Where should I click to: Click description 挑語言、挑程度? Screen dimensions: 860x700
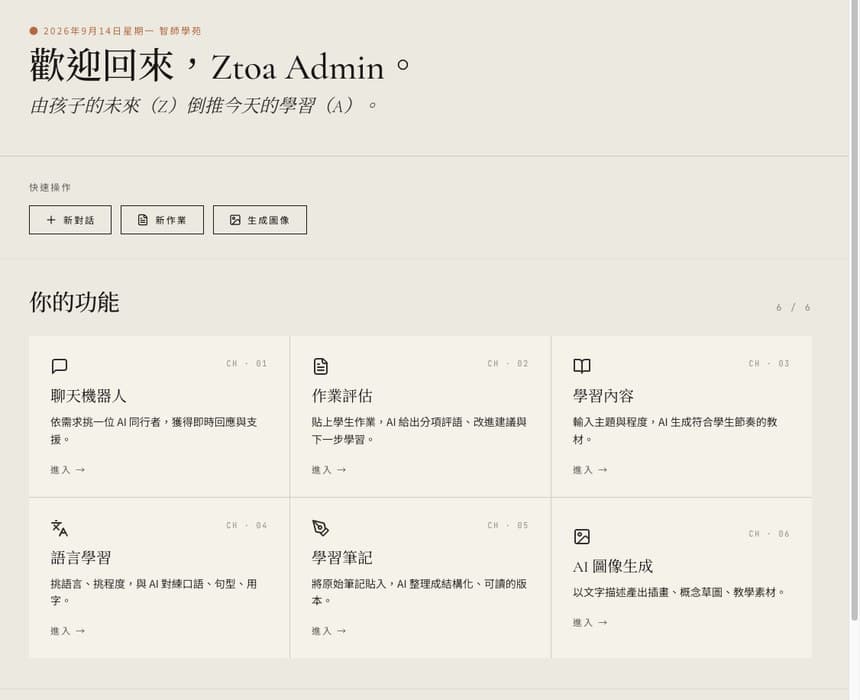pyautogui.click(x=154, y=592)
